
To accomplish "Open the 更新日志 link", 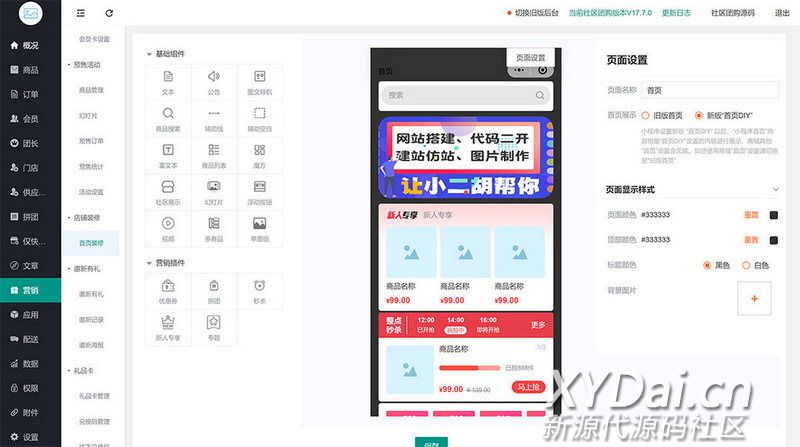I will [677, 13].
